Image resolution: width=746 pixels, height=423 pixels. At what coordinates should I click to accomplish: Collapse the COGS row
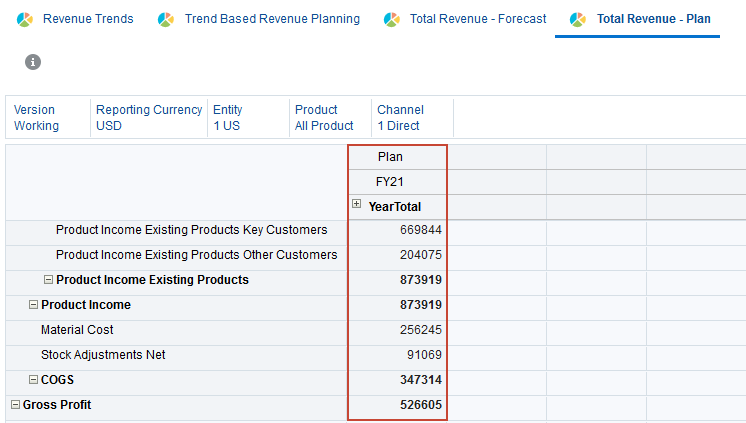point(33,380)
